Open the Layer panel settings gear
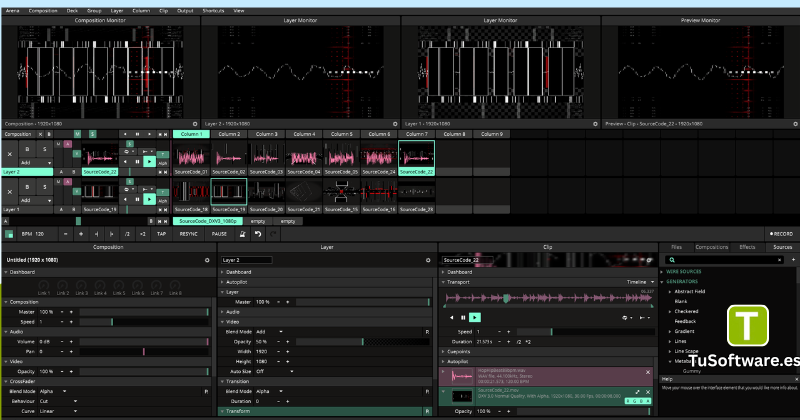The width and height of the screenshot is (800, 420). click(428, 260)
